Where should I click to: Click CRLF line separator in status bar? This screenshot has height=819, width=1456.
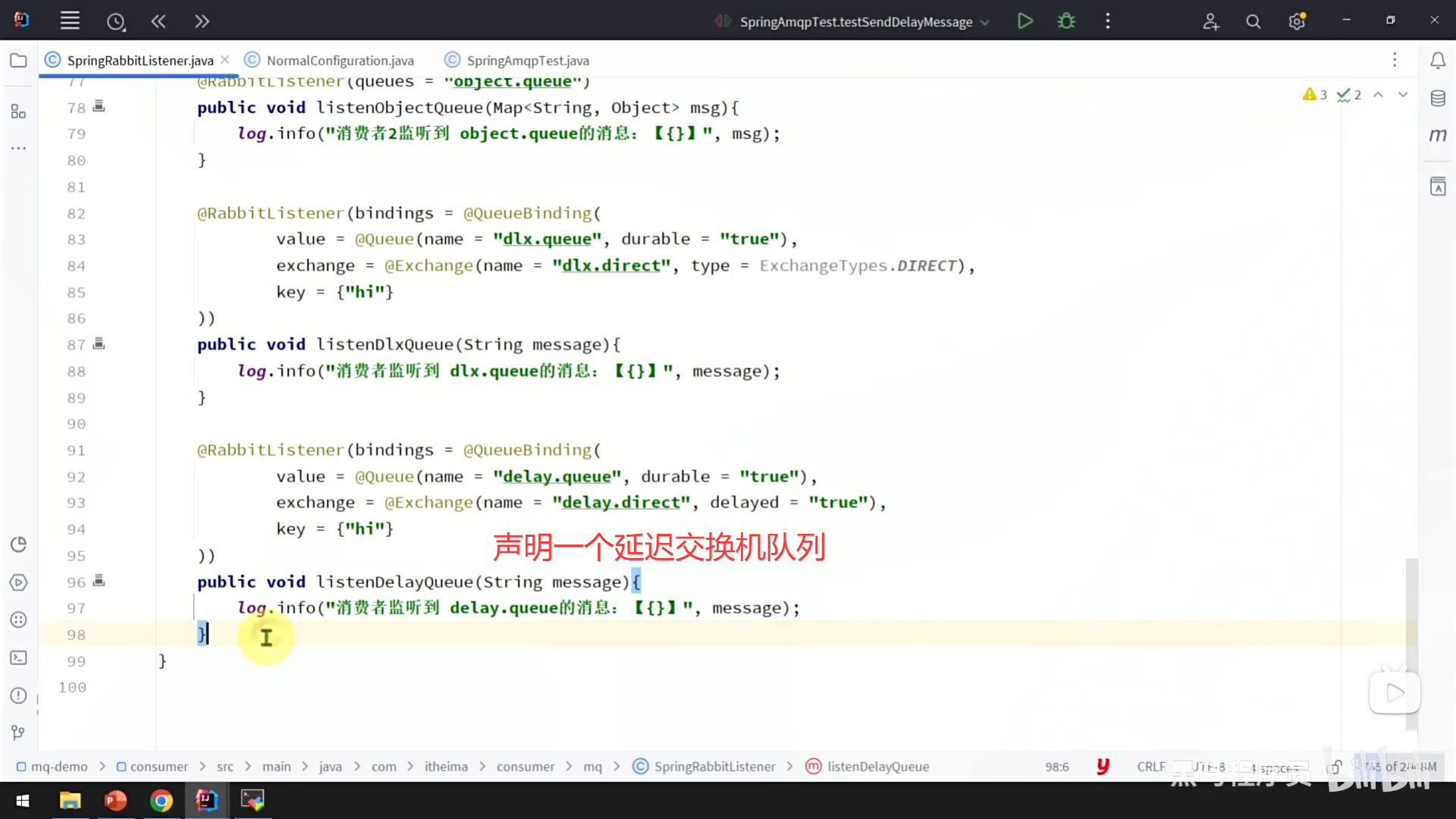[x=1150, y=767]
